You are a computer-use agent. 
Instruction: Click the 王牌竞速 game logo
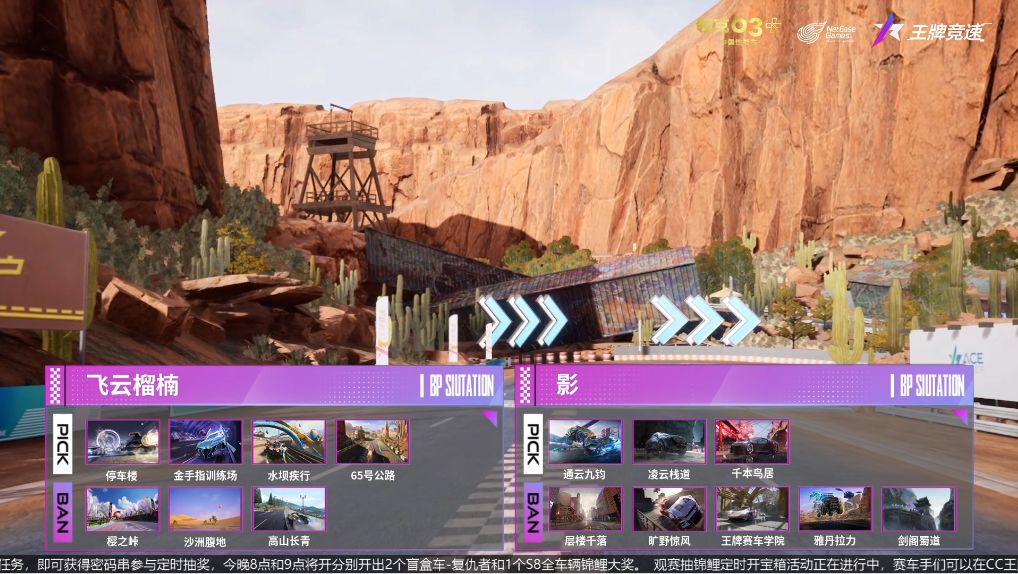tap(931, 30)
